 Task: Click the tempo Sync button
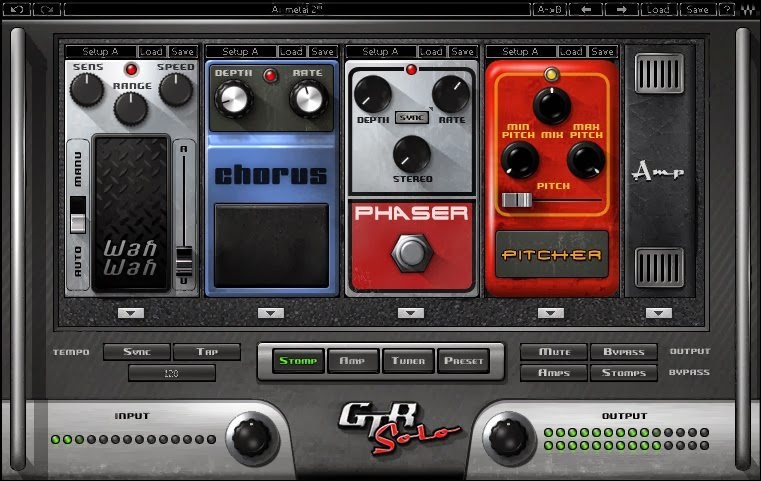pyautogui.click(x=137, y=351)
